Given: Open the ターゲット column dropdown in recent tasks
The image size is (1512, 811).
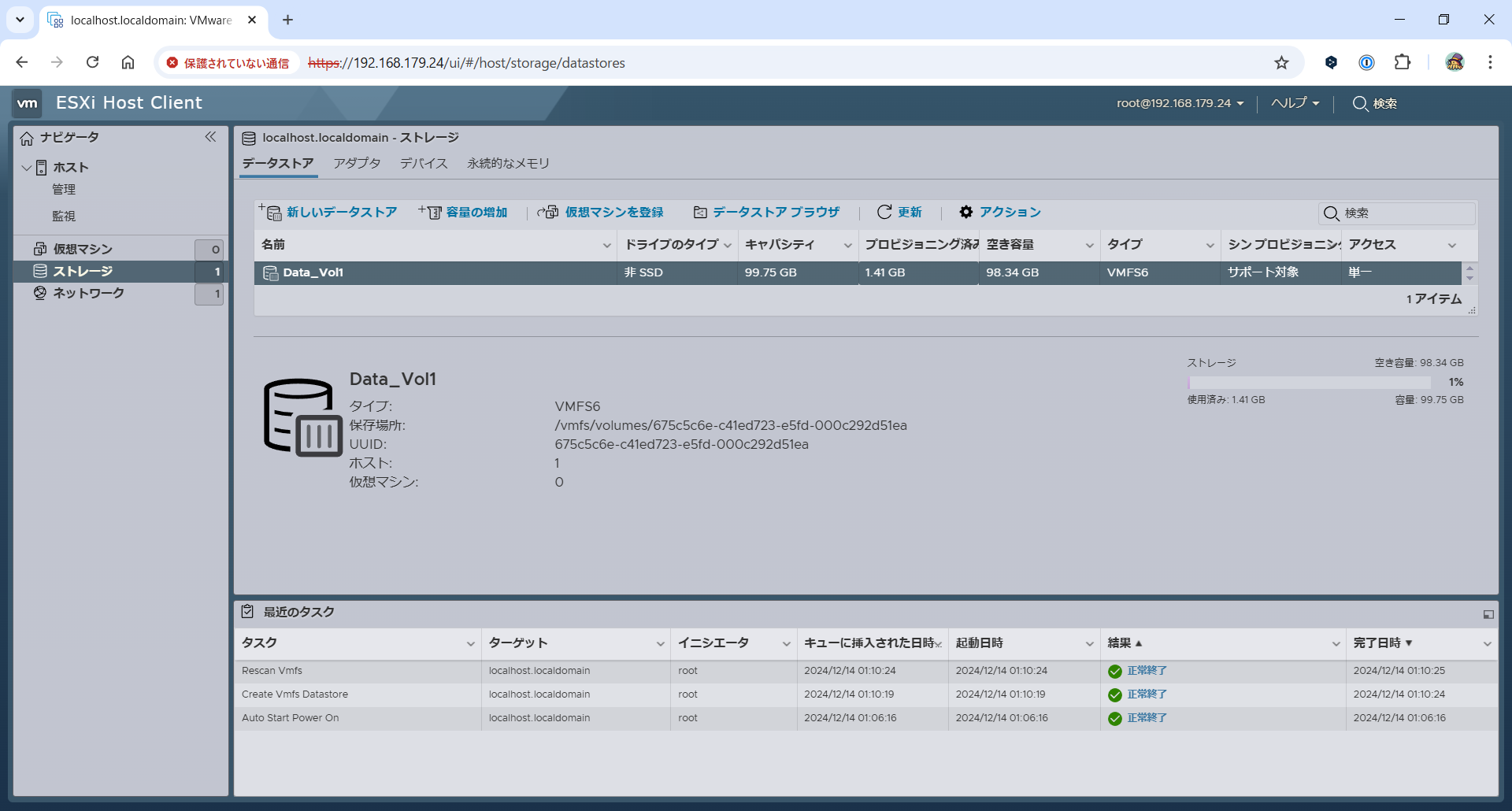Looking at the screenshot, I should (661, 644).
